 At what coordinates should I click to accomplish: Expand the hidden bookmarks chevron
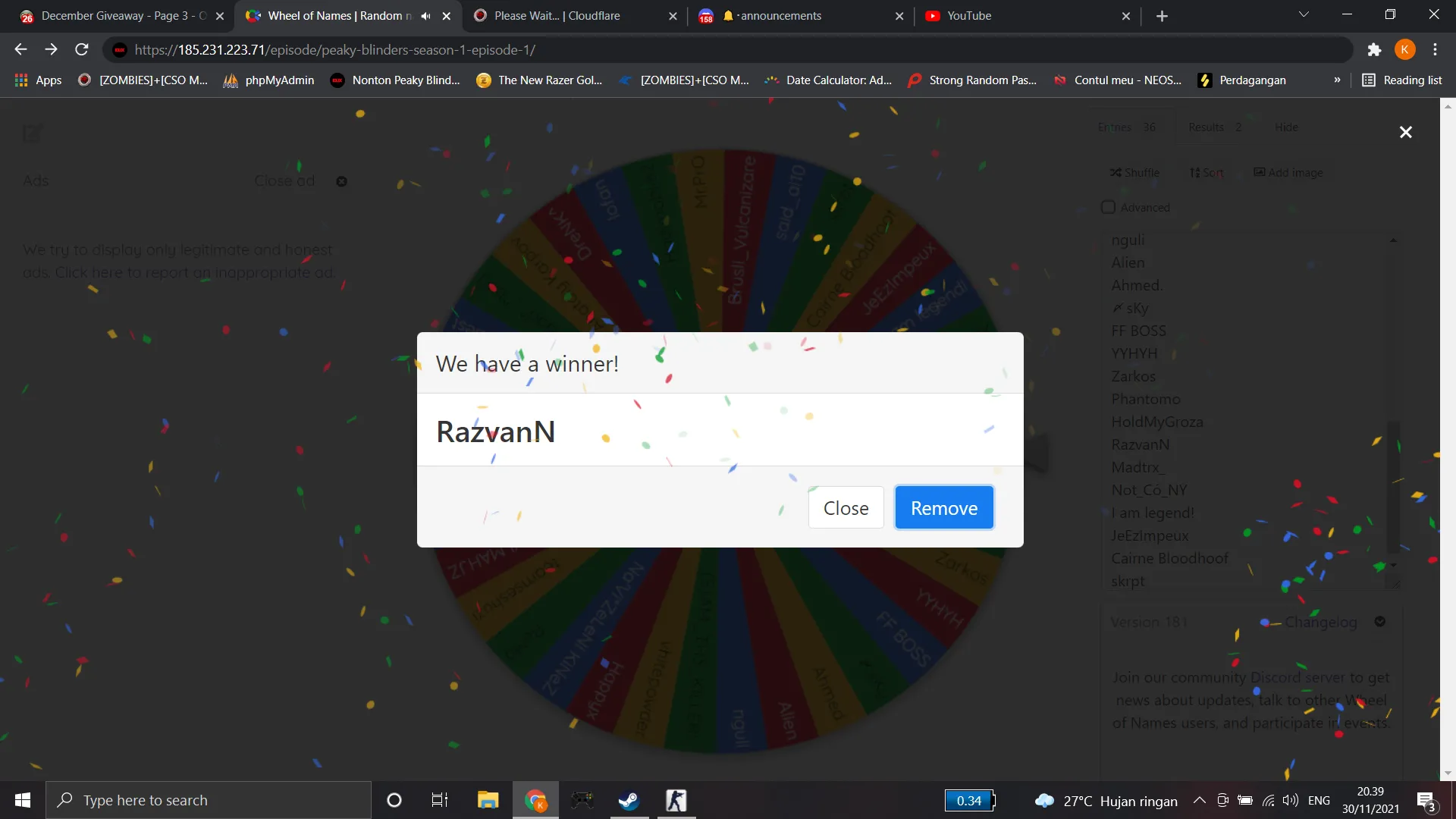point(1337,80)
